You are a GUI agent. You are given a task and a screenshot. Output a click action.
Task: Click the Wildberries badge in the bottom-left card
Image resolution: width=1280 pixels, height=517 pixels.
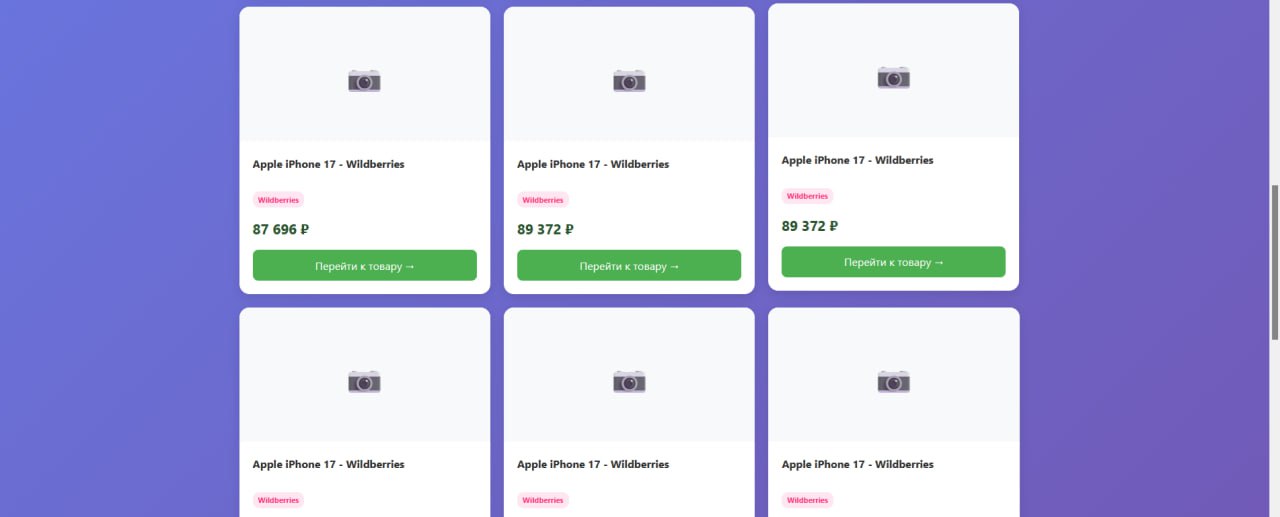pos(278,500)
